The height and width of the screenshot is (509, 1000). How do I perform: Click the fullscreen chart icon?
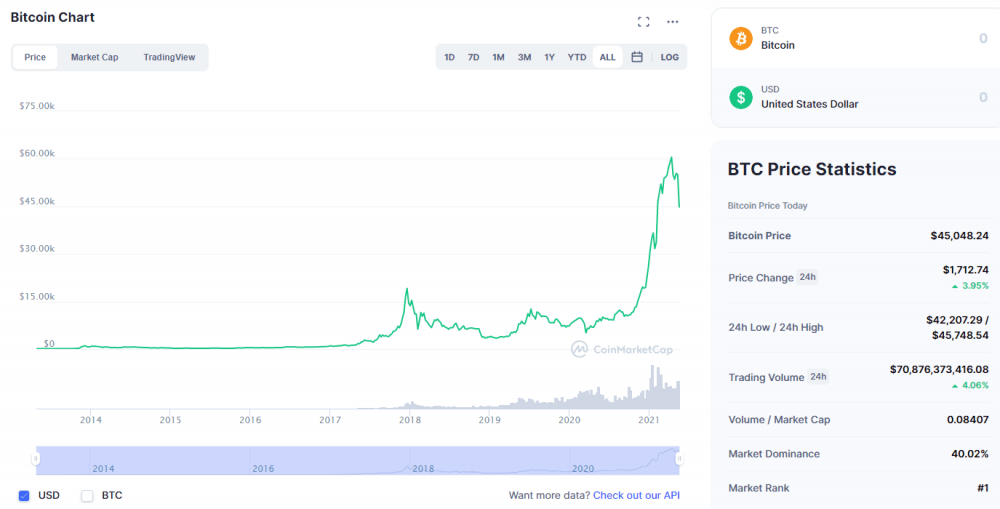644,22
